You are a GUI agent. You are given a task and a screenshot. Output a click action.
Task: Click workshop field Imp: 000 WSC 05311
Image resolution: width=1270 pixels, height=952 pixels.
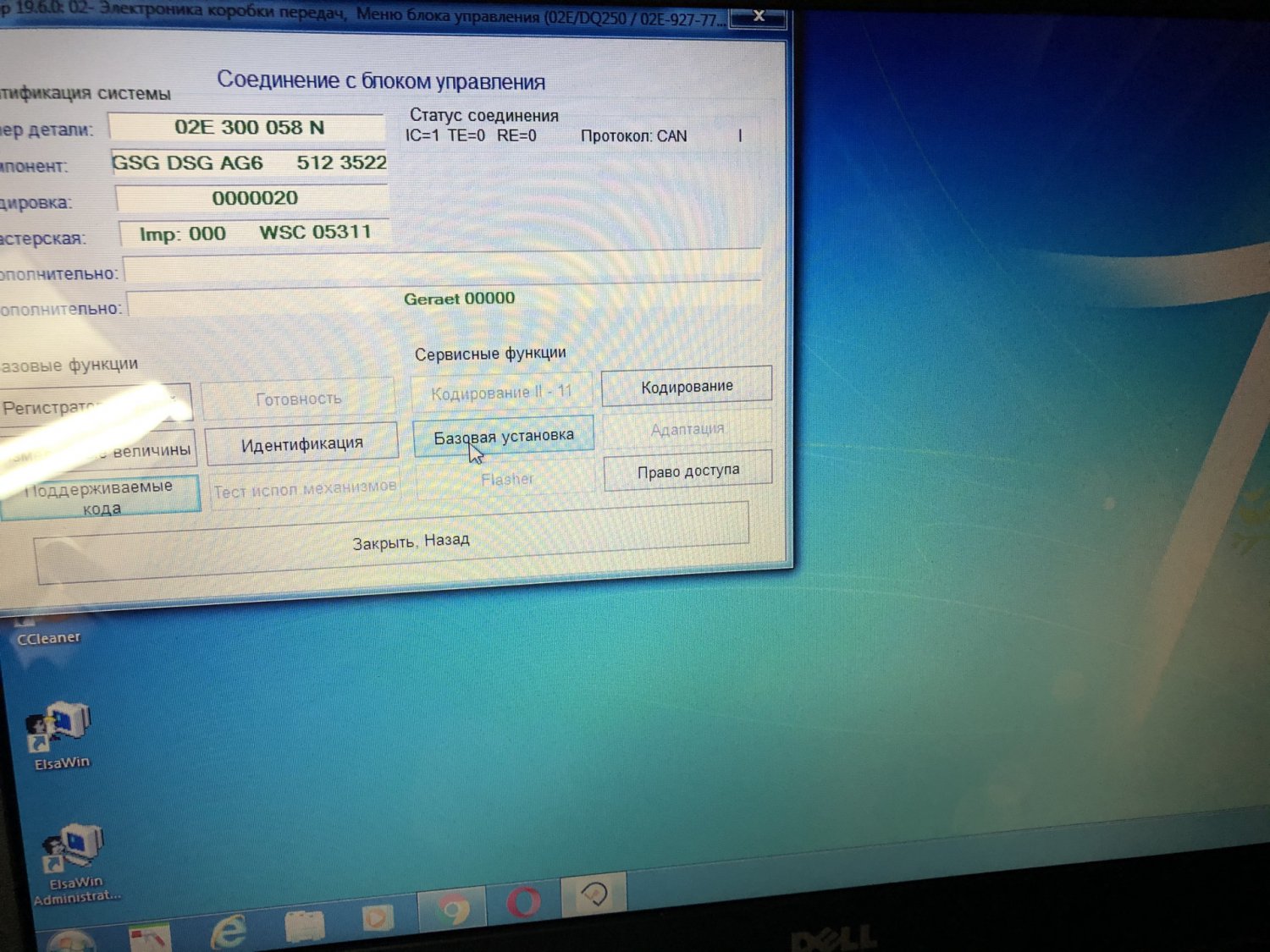click(x=255, y=234)
